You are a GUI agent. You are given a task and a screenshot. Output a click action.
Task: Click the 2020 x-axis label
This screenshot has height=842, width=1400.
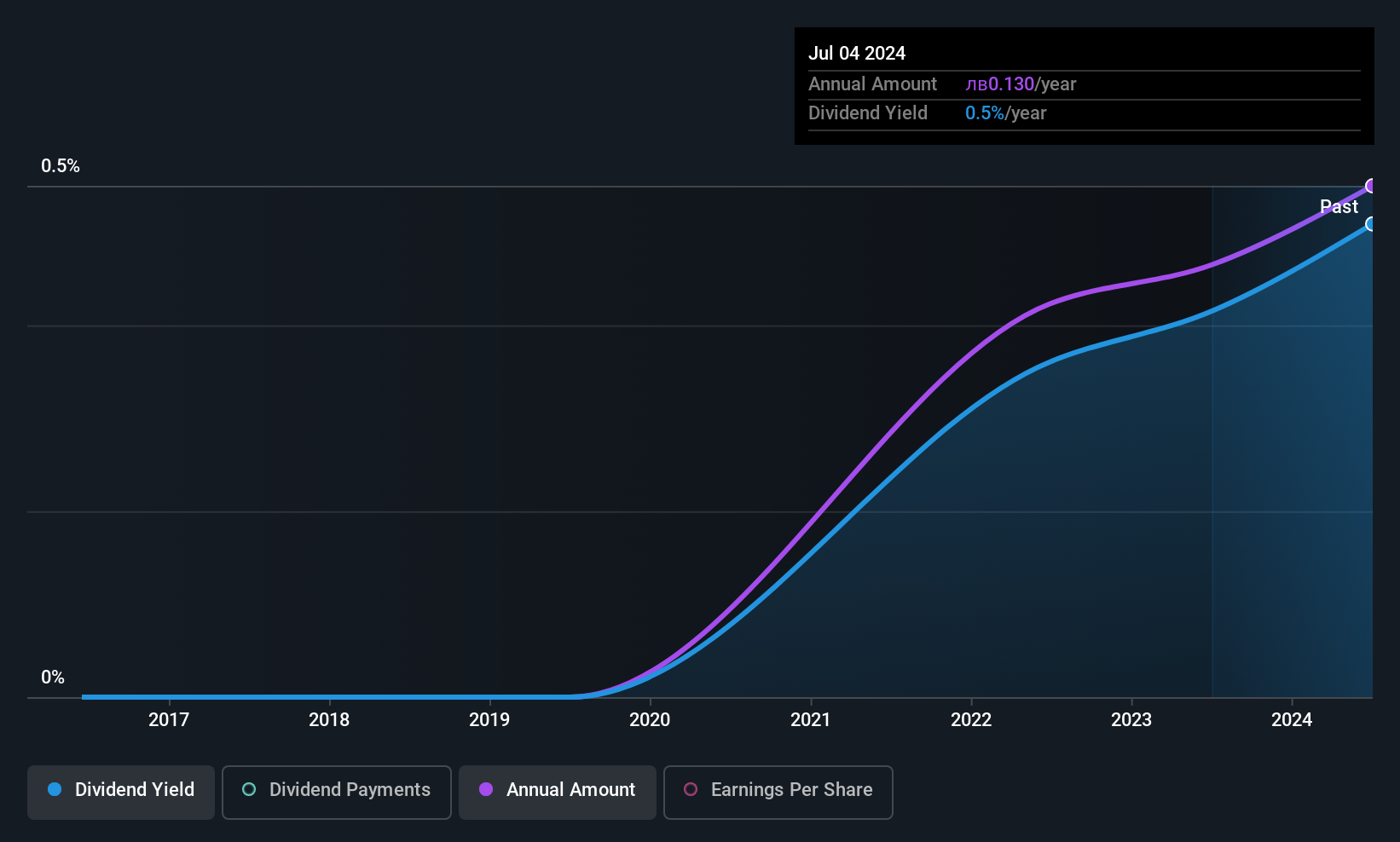click(x=650, y=719)
